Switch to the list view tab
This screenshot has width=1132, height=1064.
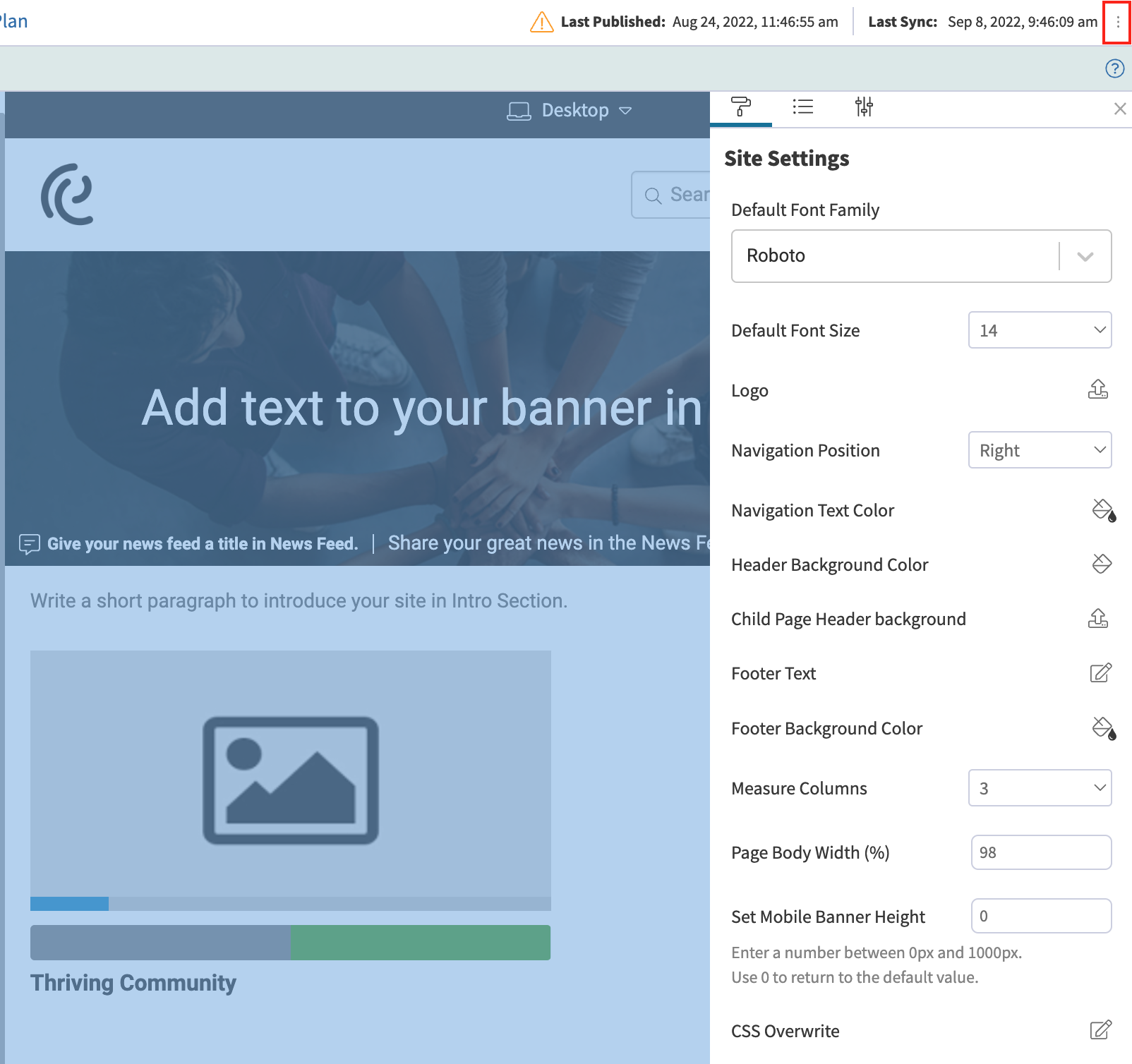tap(802, 107)
